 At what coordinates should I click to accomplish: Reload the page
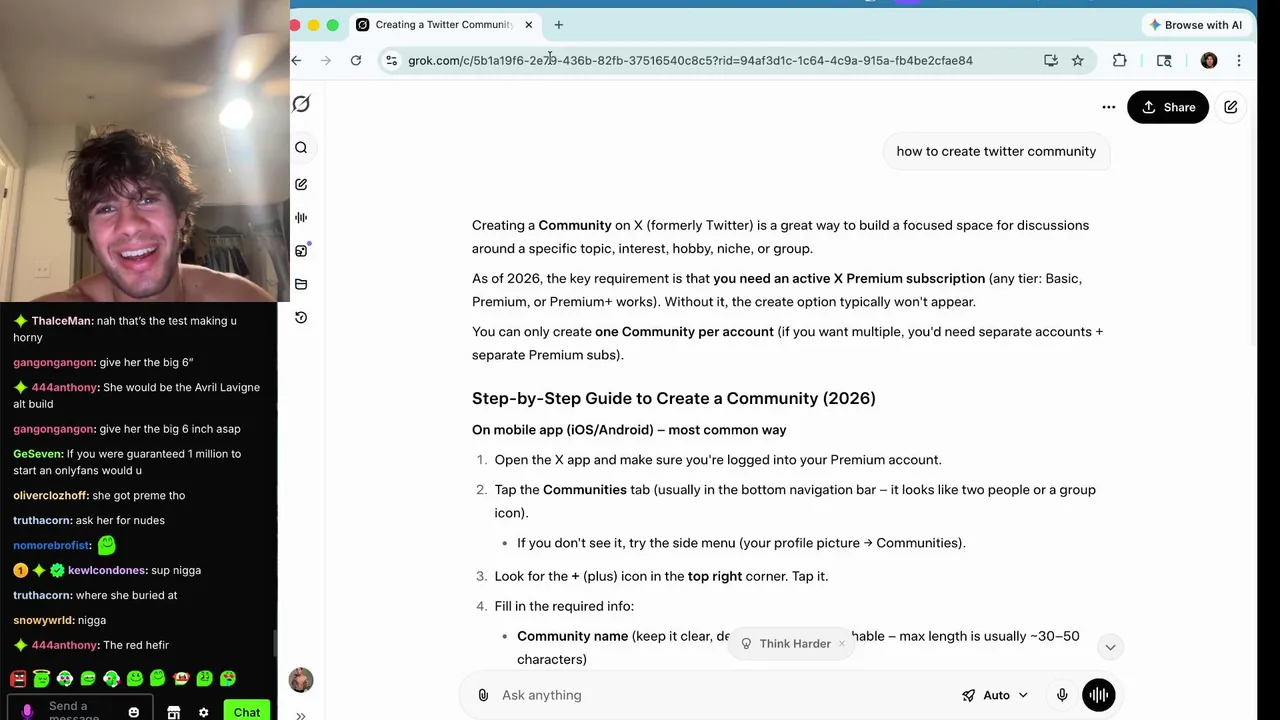[x=356, y=60]
